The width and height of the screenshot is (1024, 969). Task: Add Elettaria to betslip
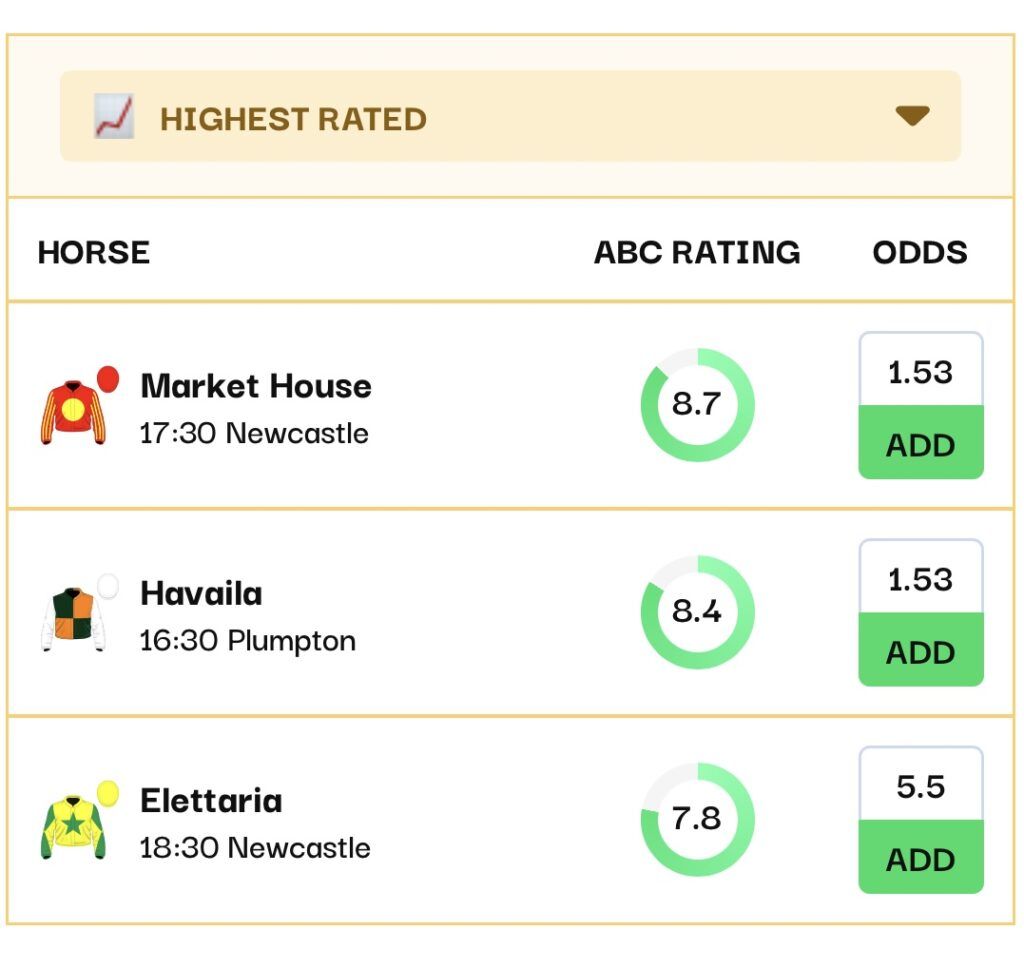point(920,858)
